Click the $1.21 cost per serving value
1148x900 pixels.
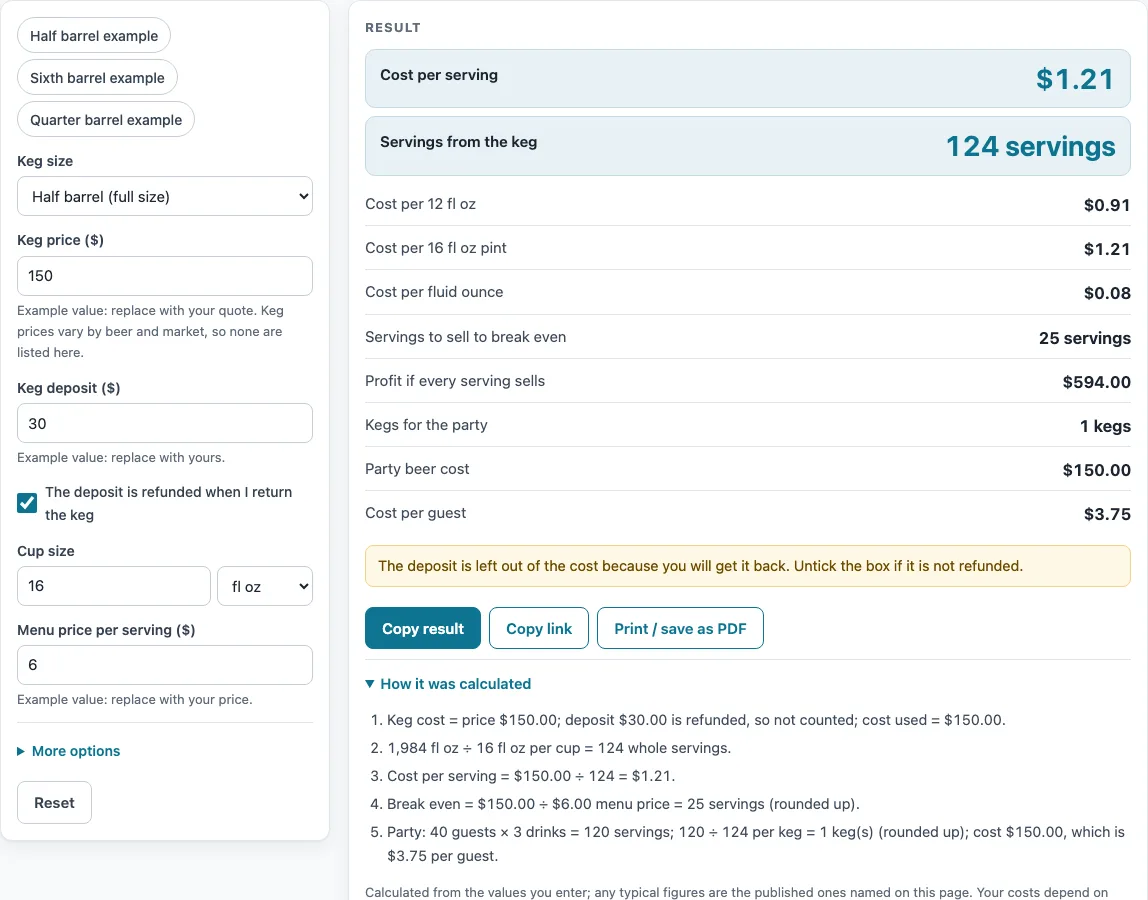(x=1075, y=79)
